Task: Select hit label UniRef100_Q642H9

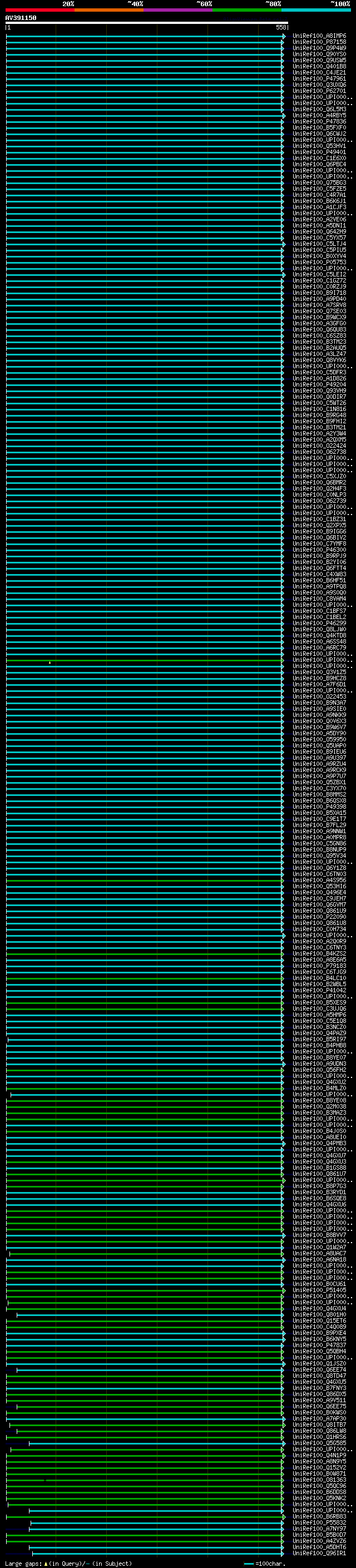Action: click(319, 232)
